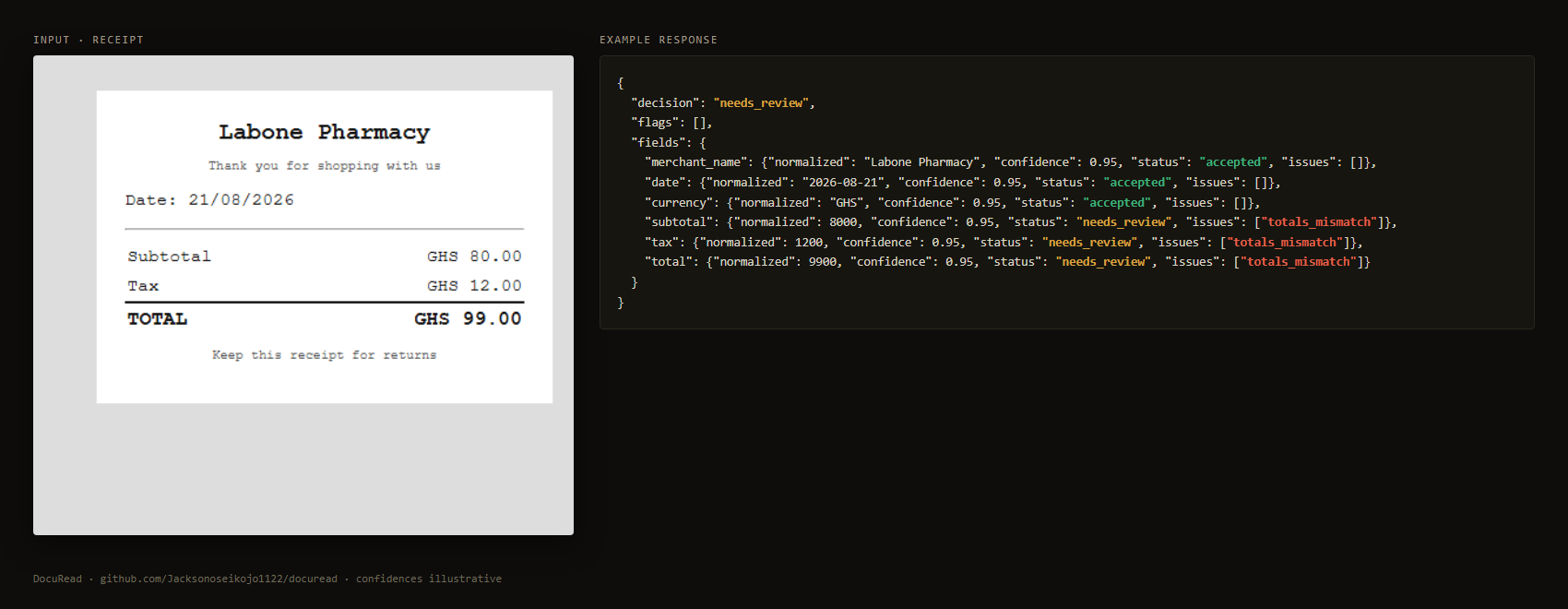Click the EXAMPLE RESPONSE heading
This screenshot has height=609, width=1568.
tap(659, 40)
